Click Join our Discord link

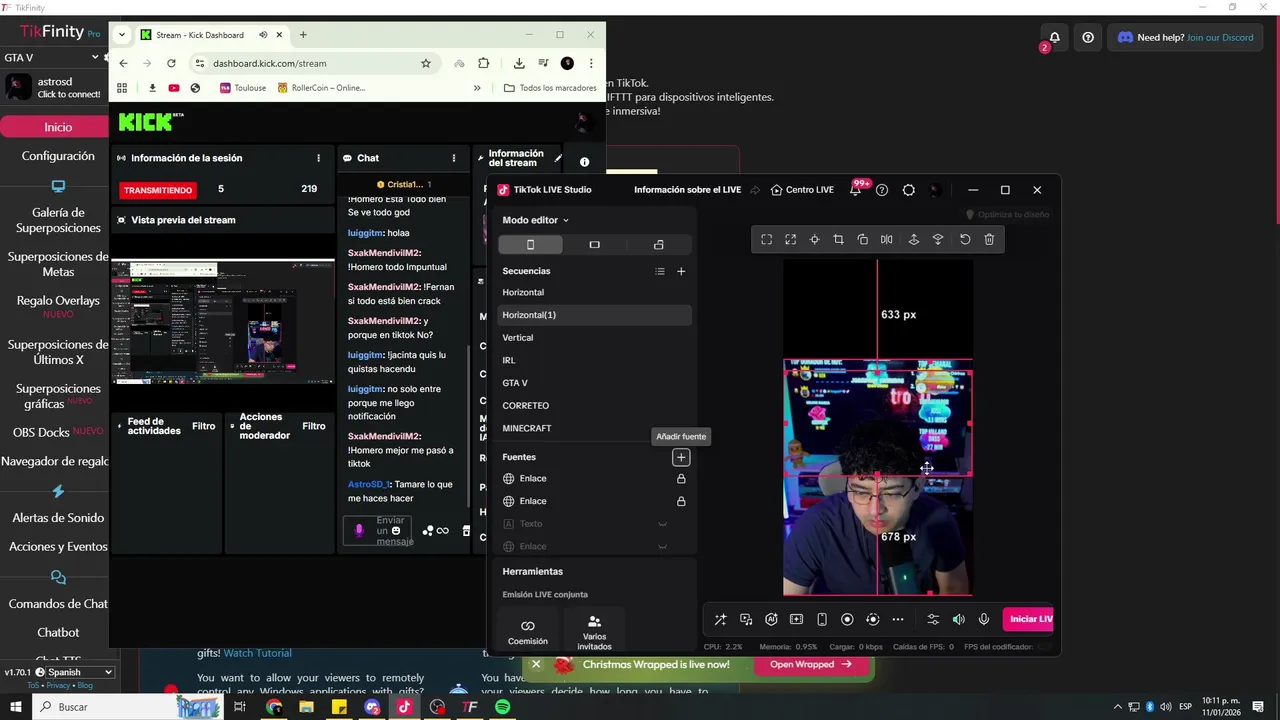[1220, 38]
